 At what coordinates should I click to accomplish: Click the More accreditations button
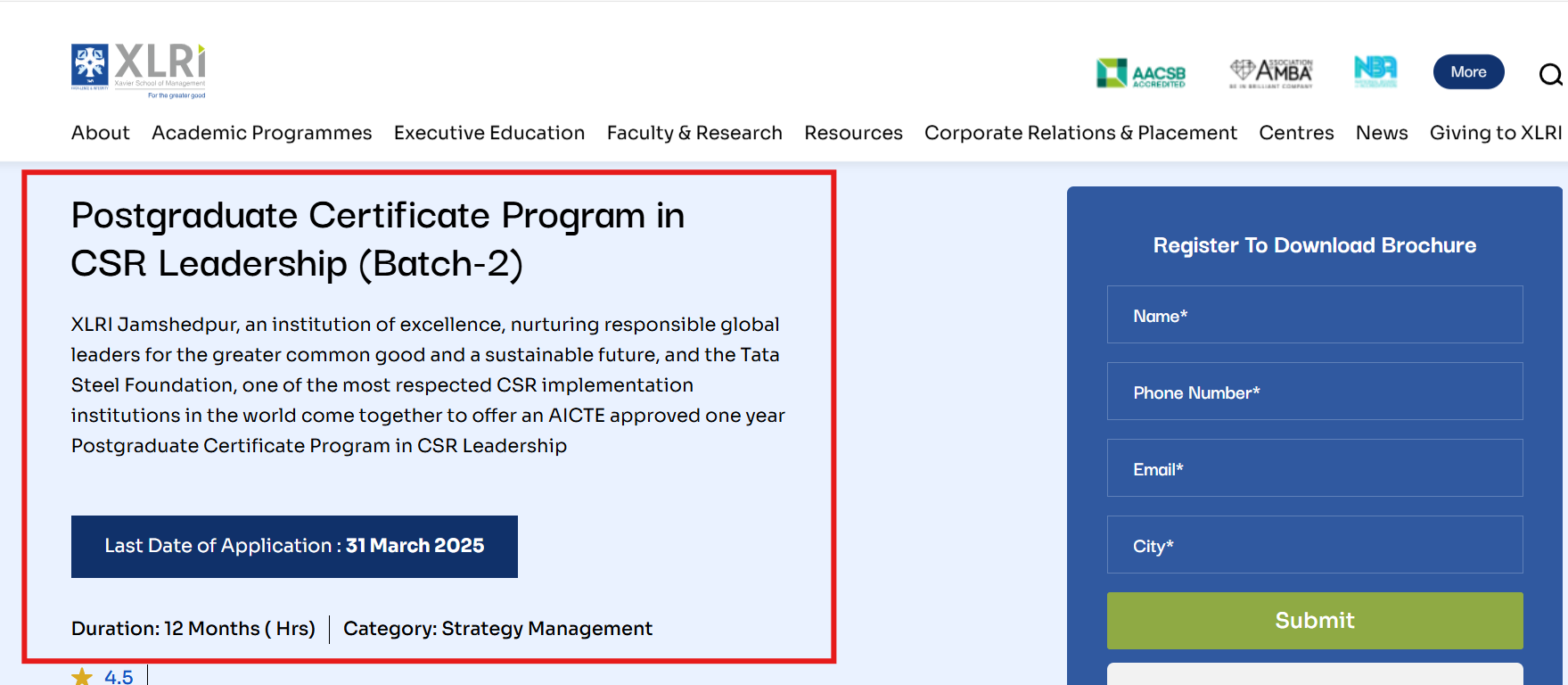point(1468,72)
